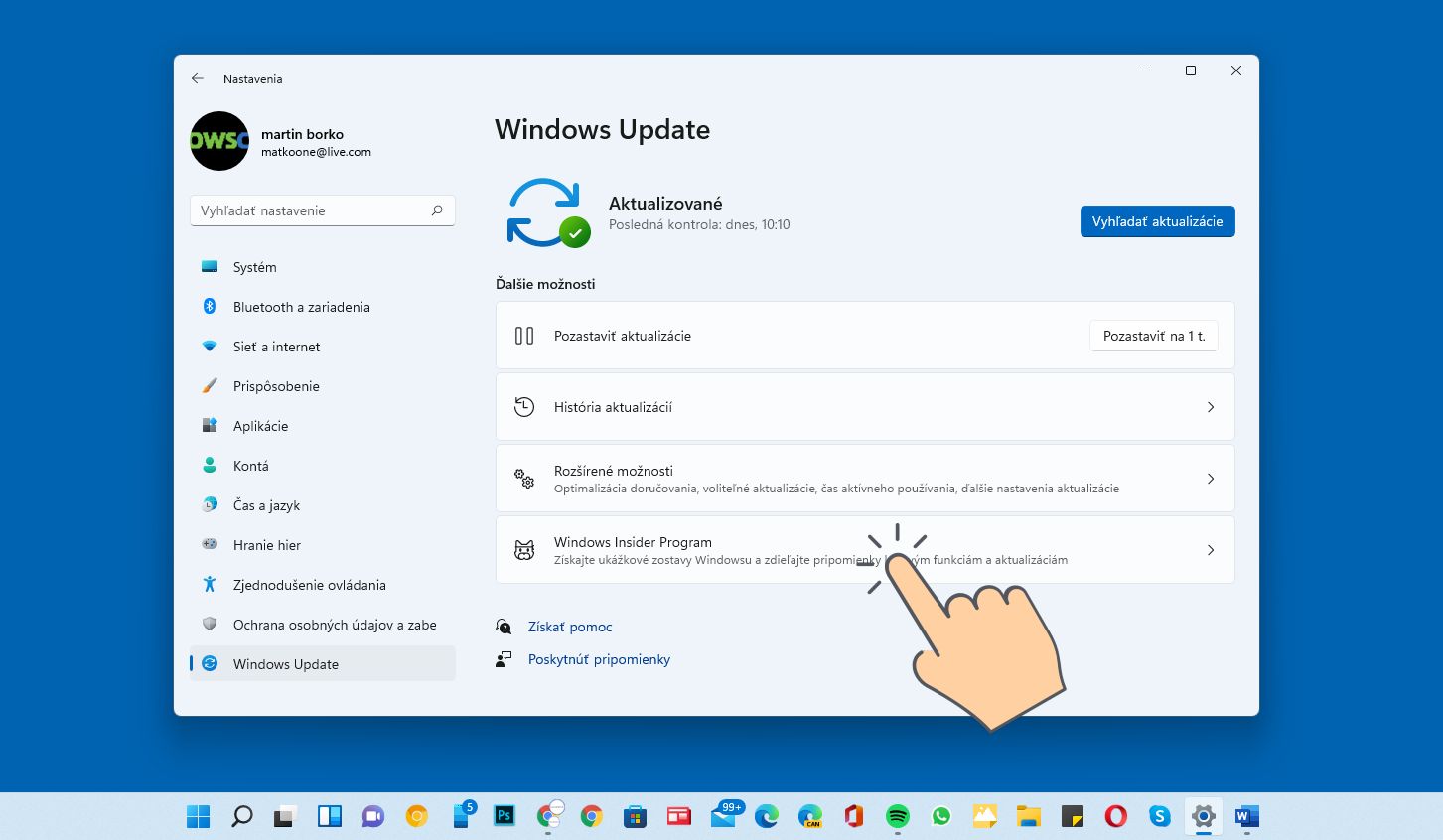Open the Windows Start menu on taskbar
Image resolution: width=1443 pixels, height=840 pixels.
(199, 816)
